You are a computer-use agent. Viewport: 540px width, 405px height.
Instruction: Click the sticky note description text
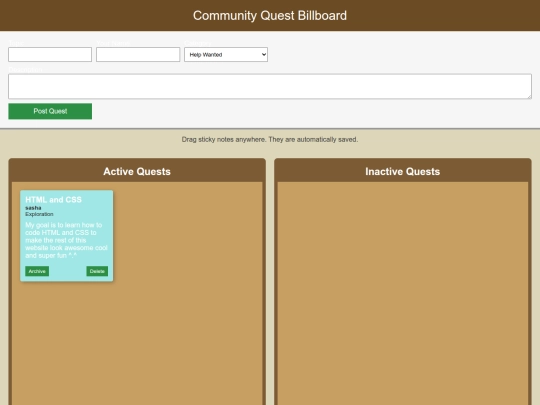(66, 240)
